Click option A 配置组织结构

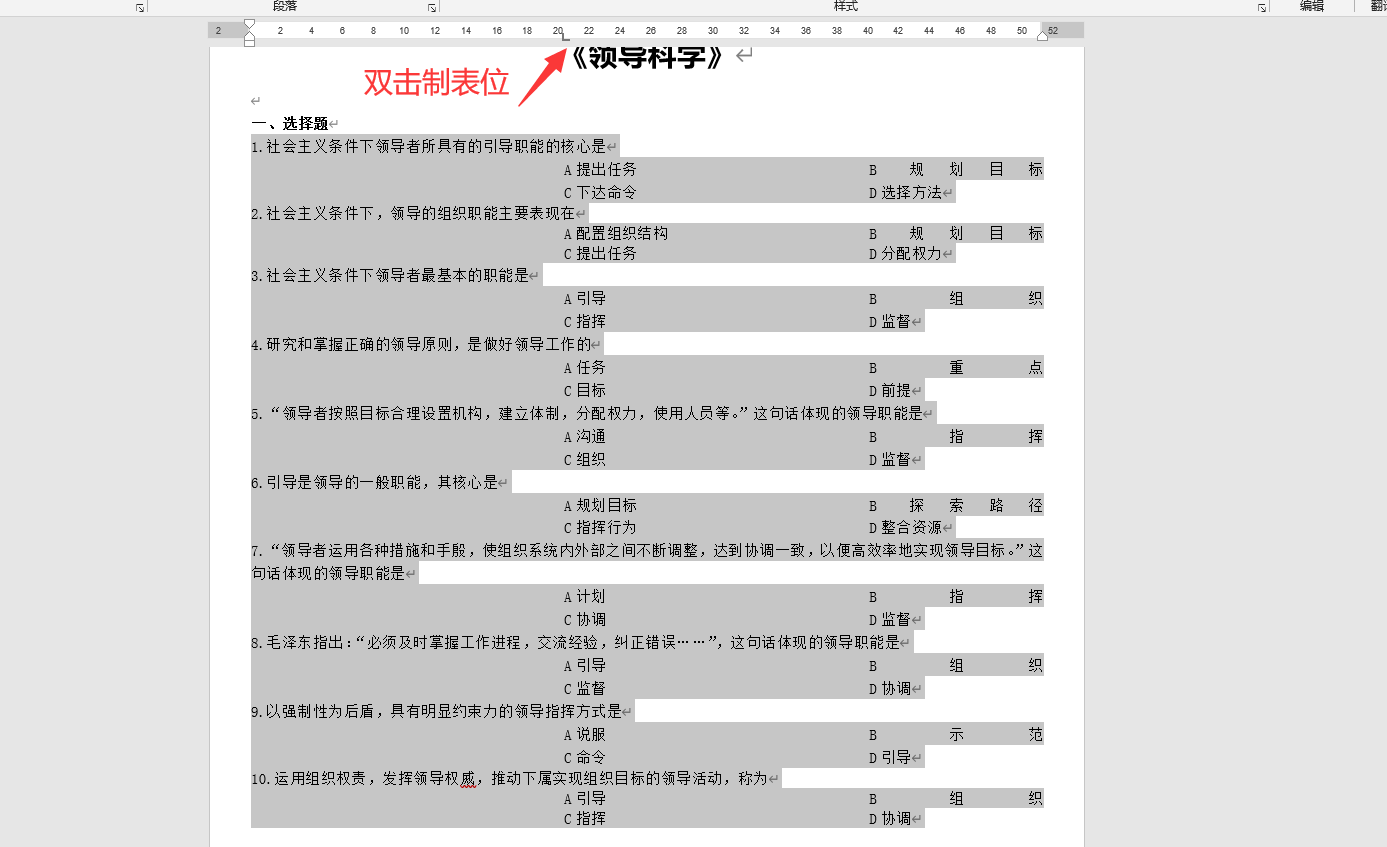click(x=616, y=234)
